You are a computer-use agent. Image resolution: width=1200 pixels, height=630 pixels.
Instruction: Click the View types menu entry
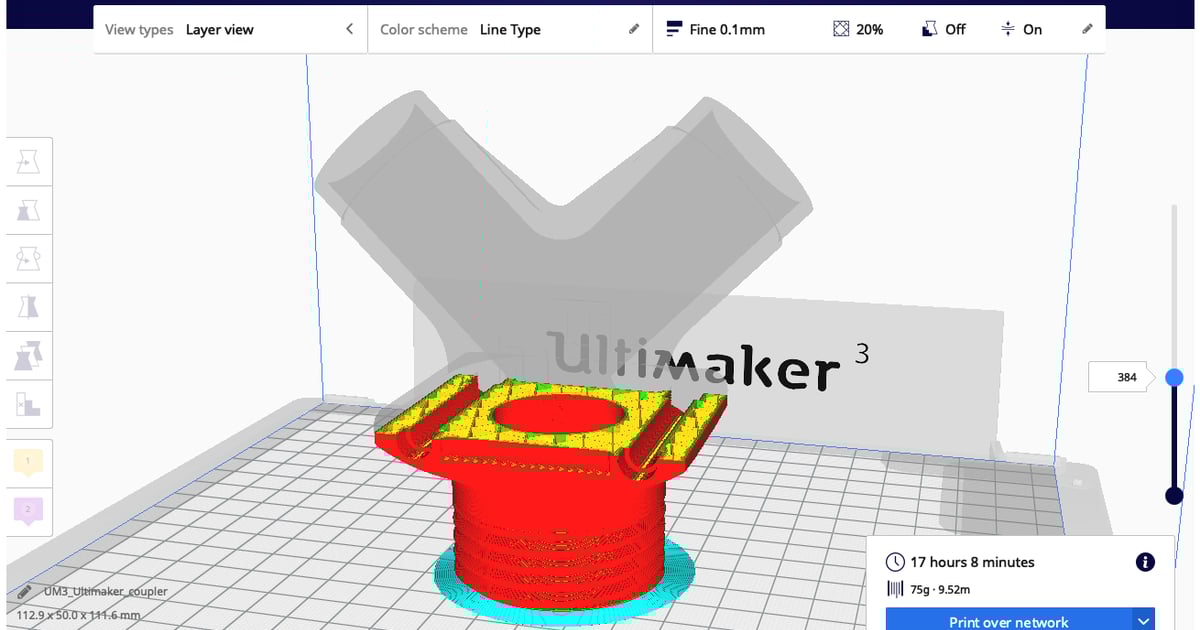(x=139, y=29)
